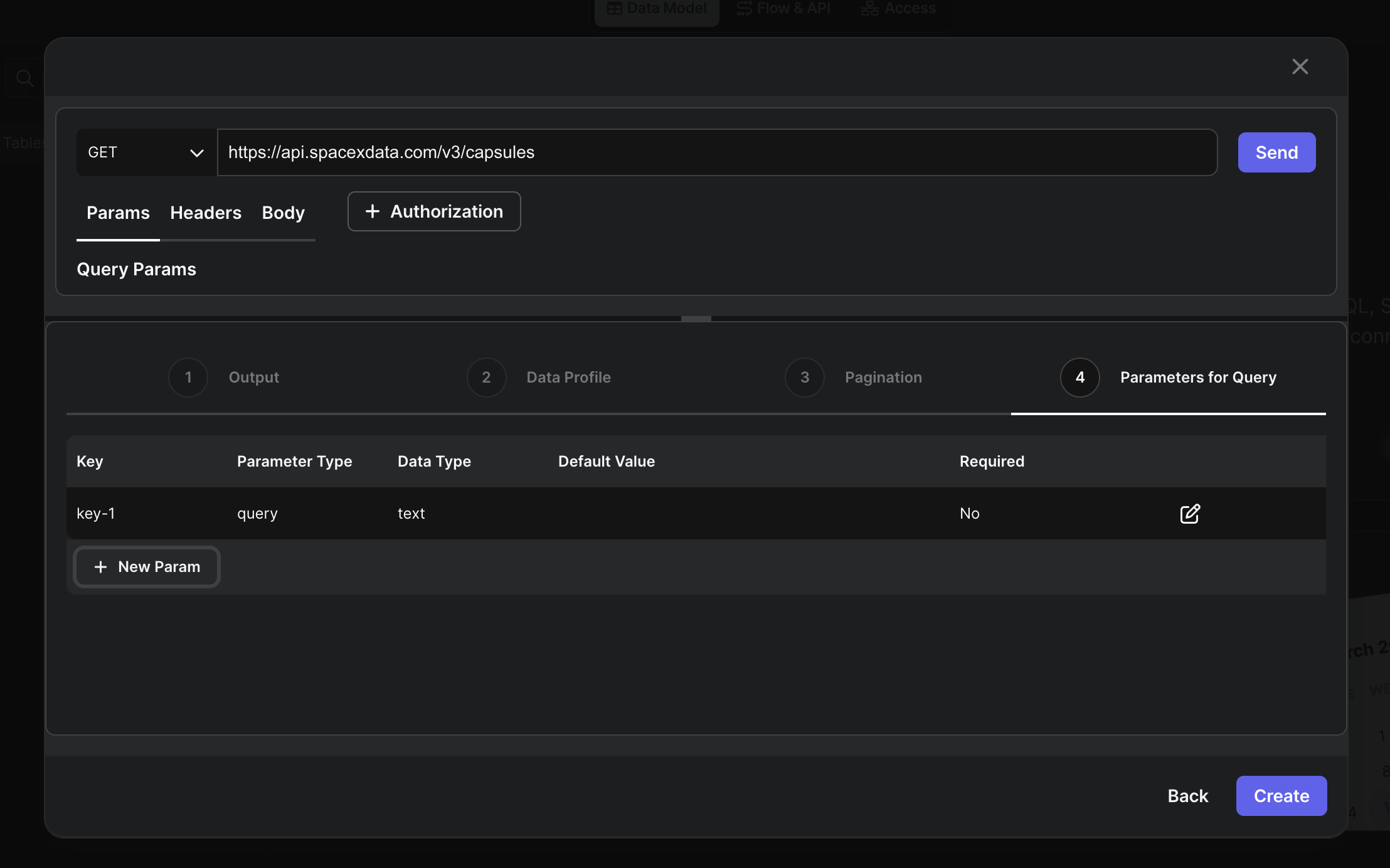
Task: Open the GET method dropdown
Action: coord(146,152)
